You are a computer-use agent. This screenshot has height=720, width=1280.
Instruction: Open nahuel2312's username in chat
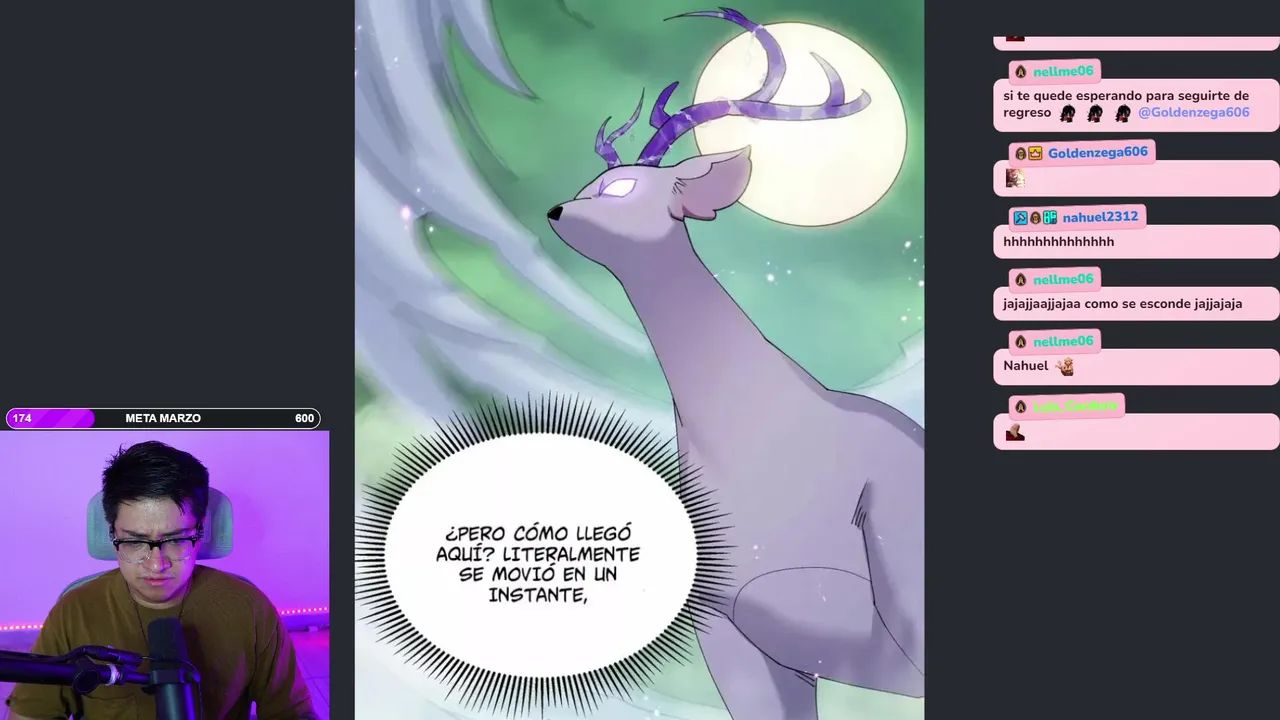[1101, 217]
